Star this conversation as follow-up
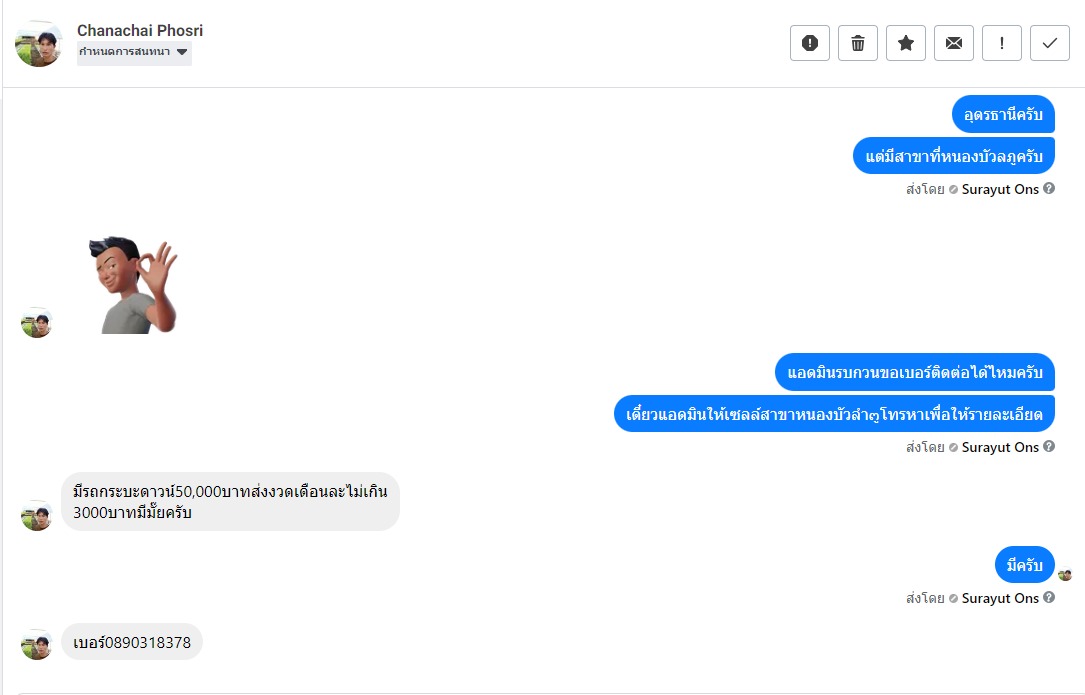Viewport: 1085px width, 695px height. coord(906,43)
